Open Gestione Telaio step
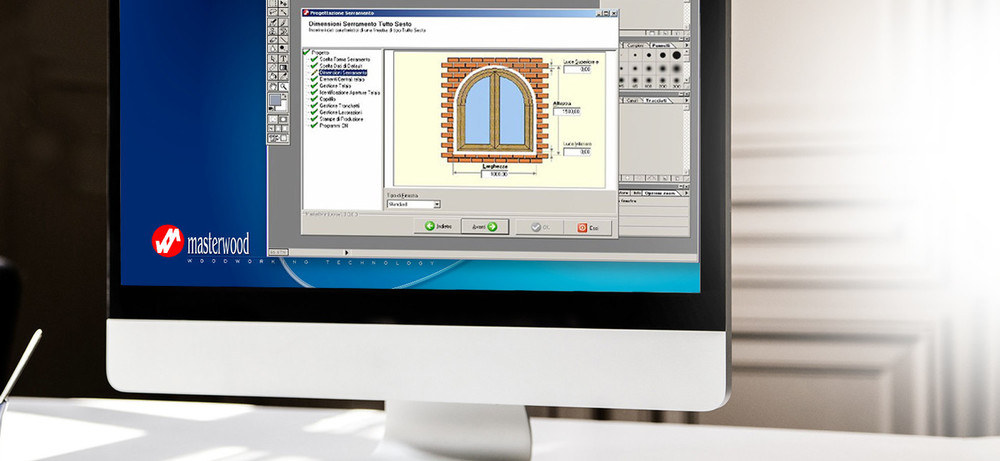 [335, 85]
